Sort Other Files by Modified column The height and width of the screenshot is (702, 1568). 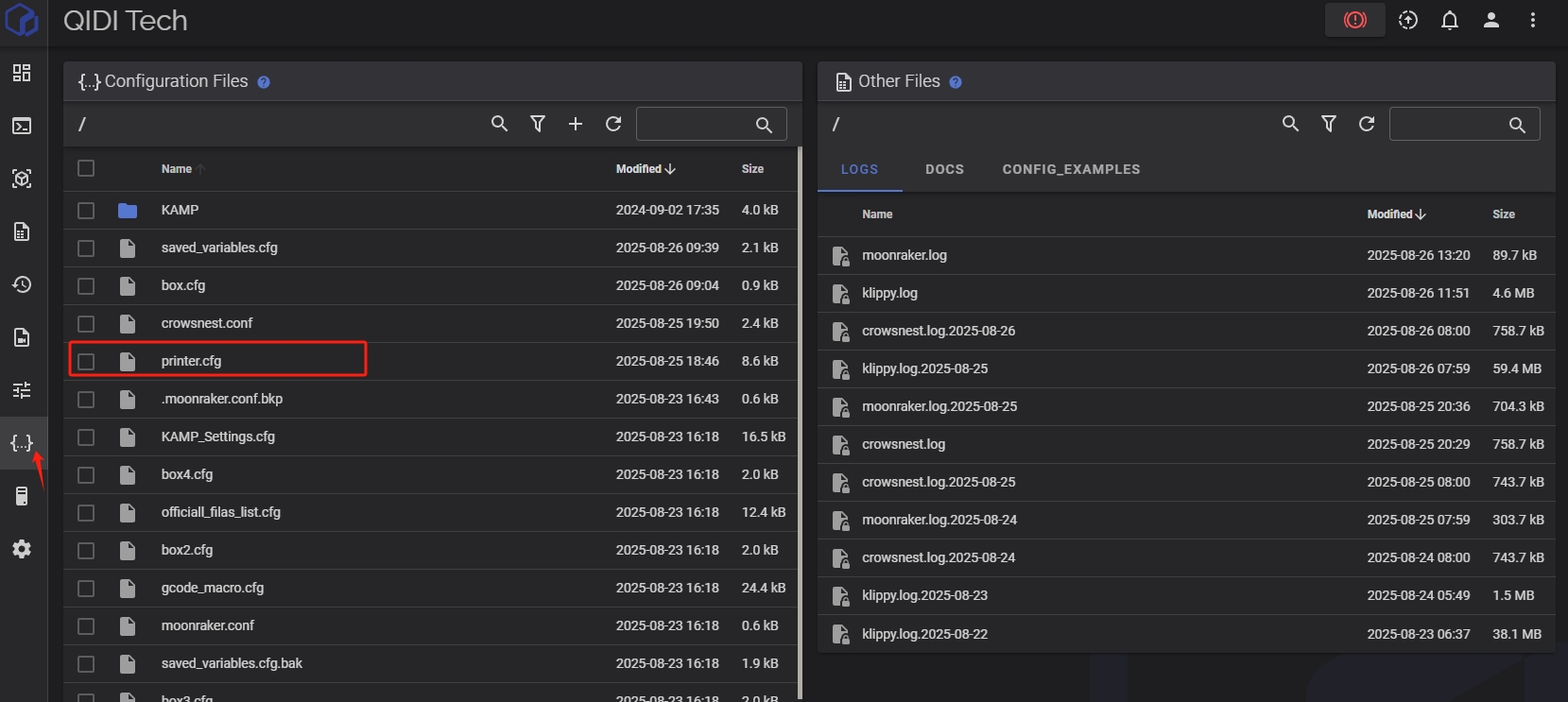pyautogui.click(x=1396, y=214)
